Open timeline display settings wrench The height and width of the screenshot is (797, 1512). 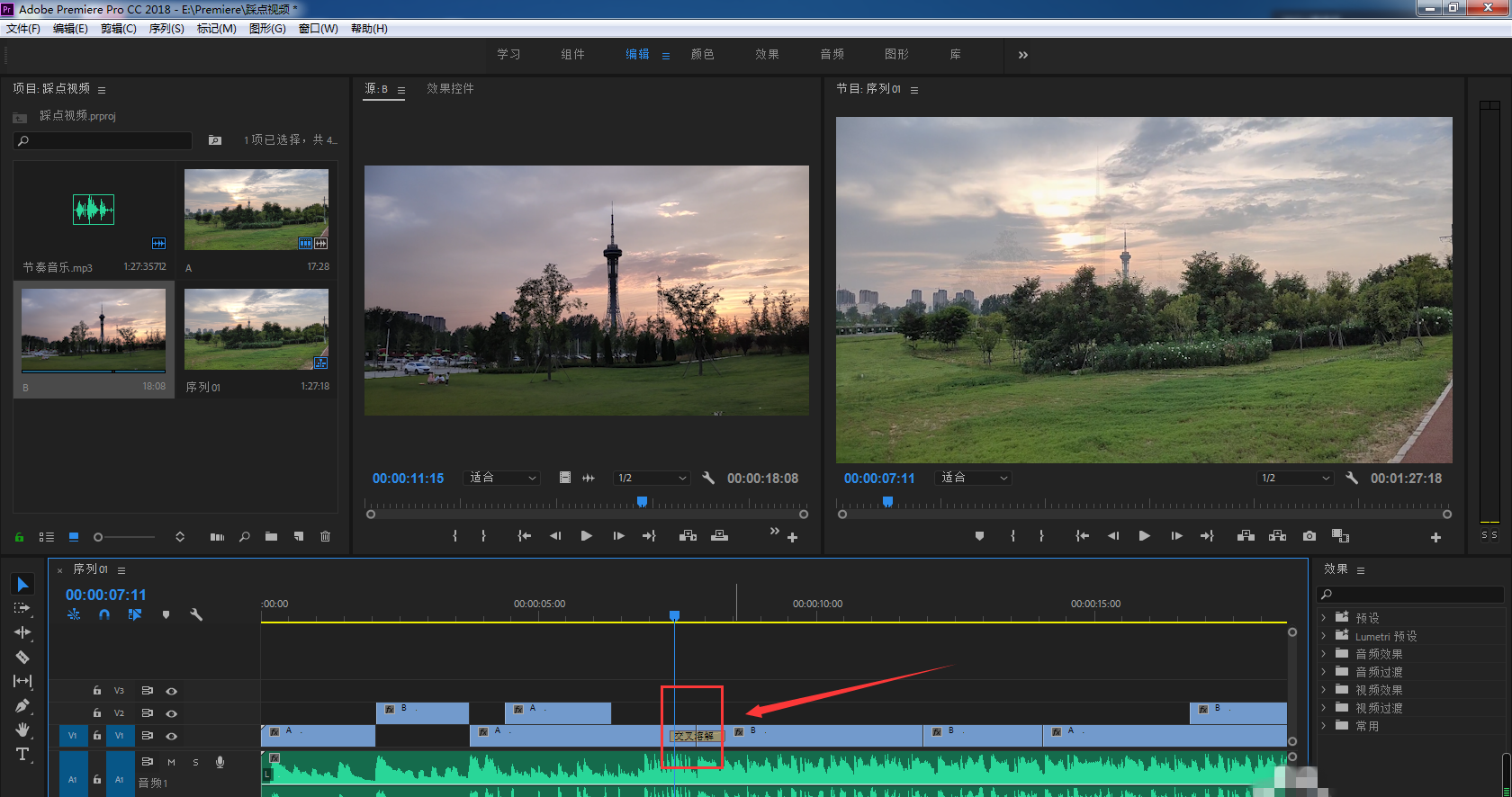point(196,614)
